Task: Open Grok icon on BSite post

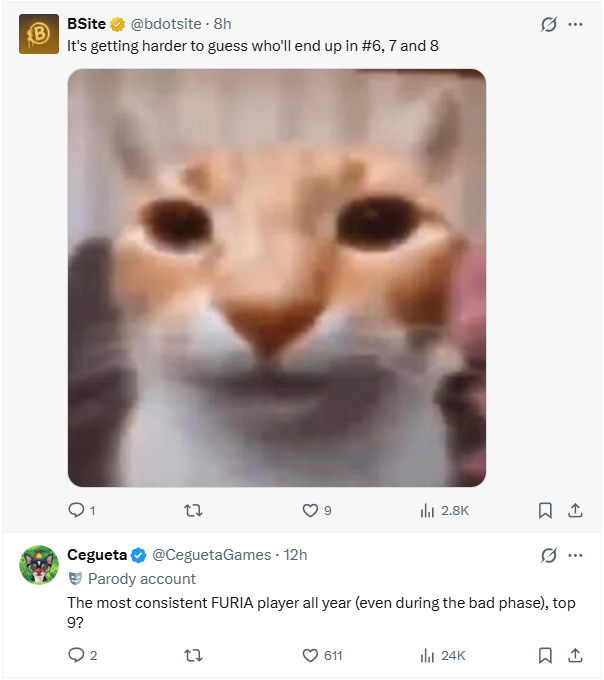Action: [x=548, y=25]
